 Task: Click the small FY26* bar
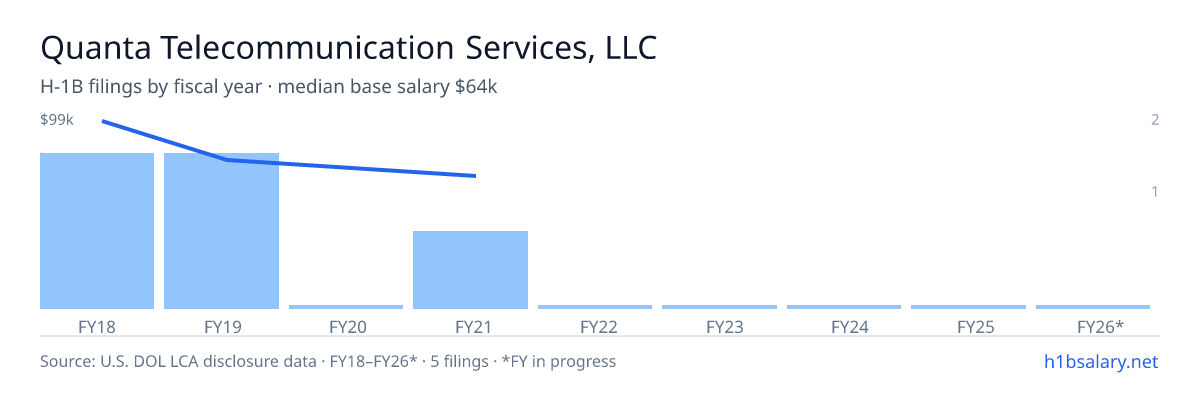pos(1093,307)
